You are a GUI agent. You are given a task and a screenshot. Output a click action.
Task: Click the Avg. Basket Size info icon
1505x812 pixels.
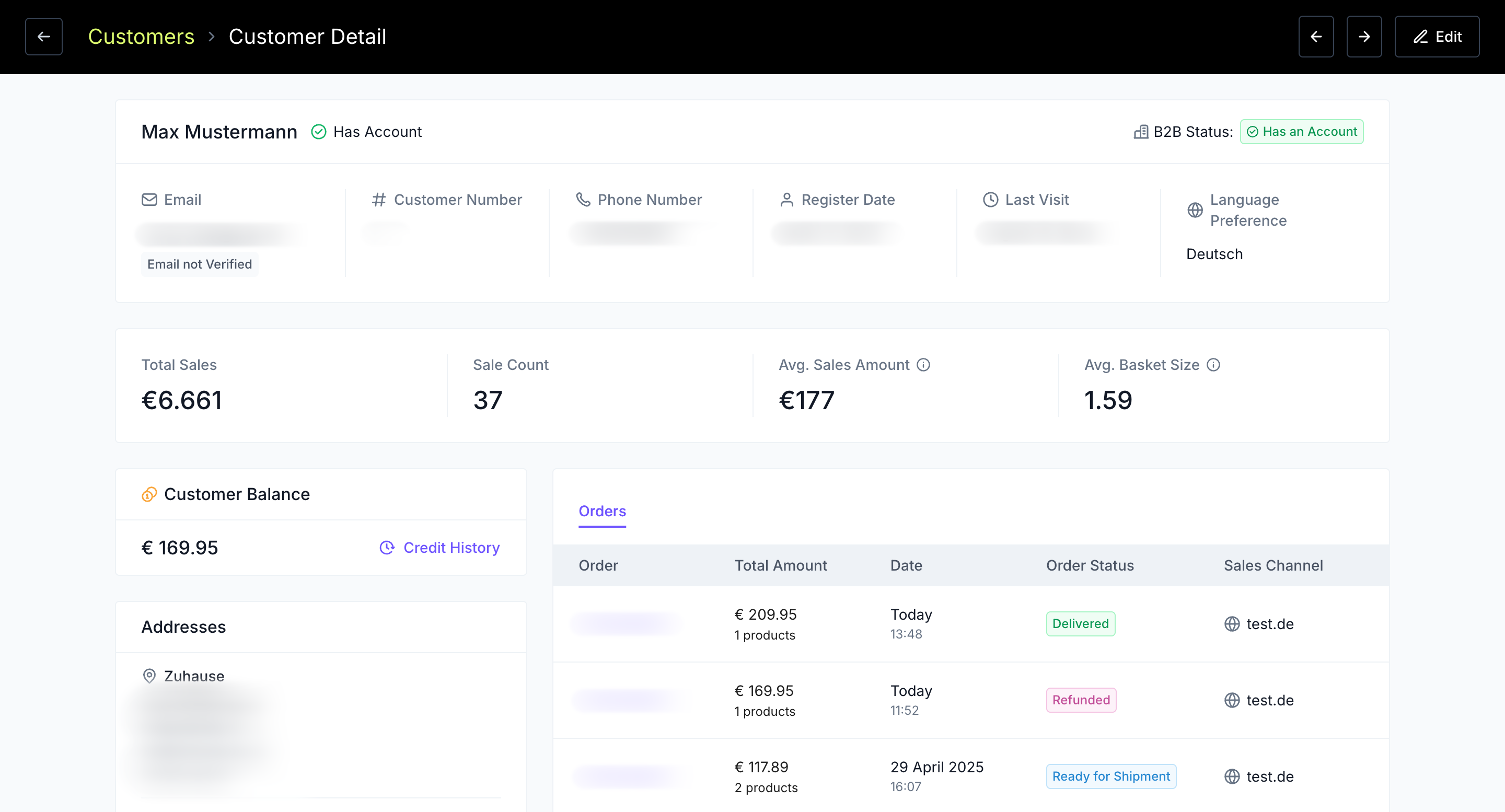pyautogui.click(x=1213, y=365)
